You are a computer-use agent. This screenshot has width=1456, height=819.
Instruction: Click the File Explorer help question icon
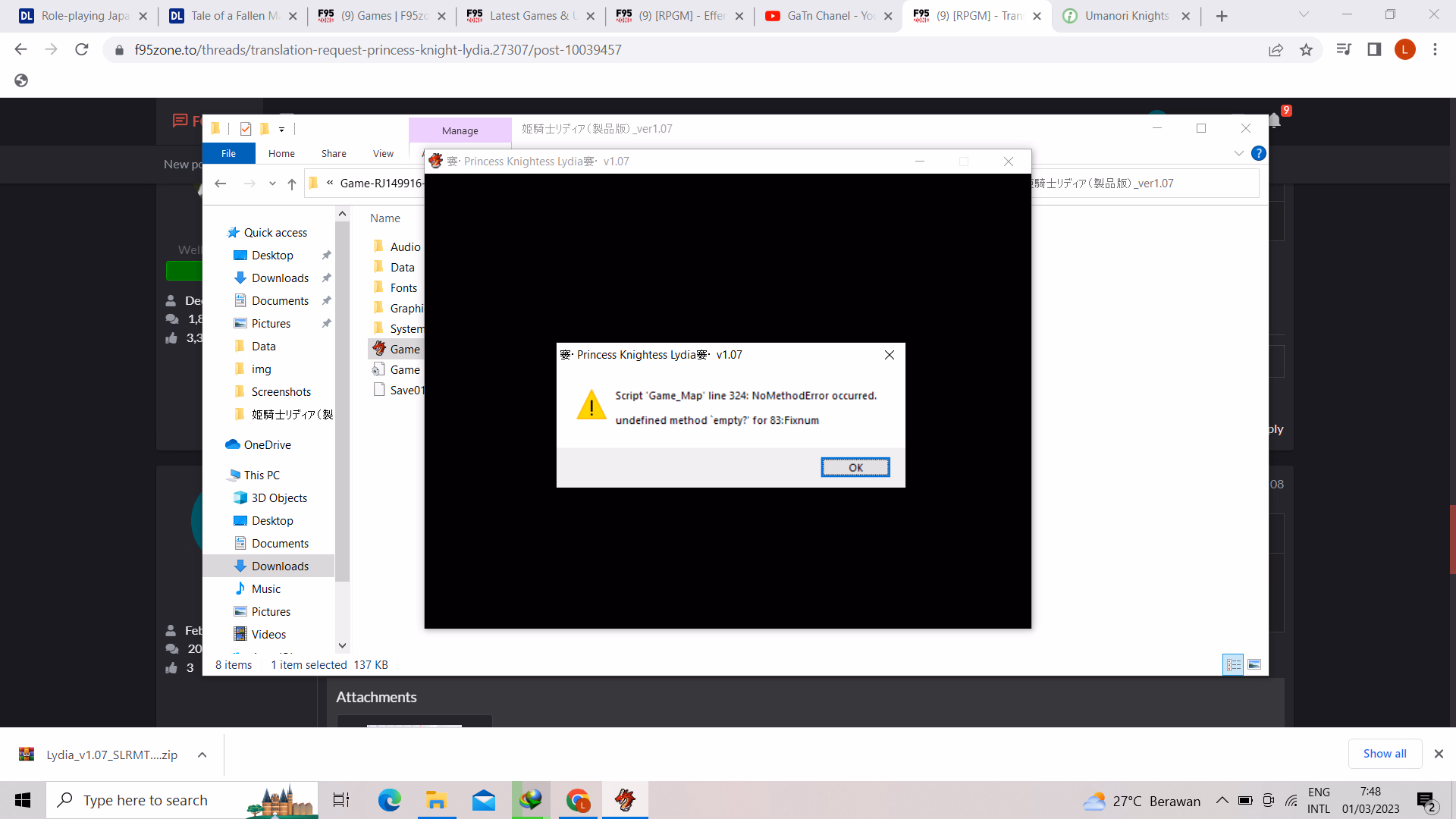click(x=1258, y=153)
